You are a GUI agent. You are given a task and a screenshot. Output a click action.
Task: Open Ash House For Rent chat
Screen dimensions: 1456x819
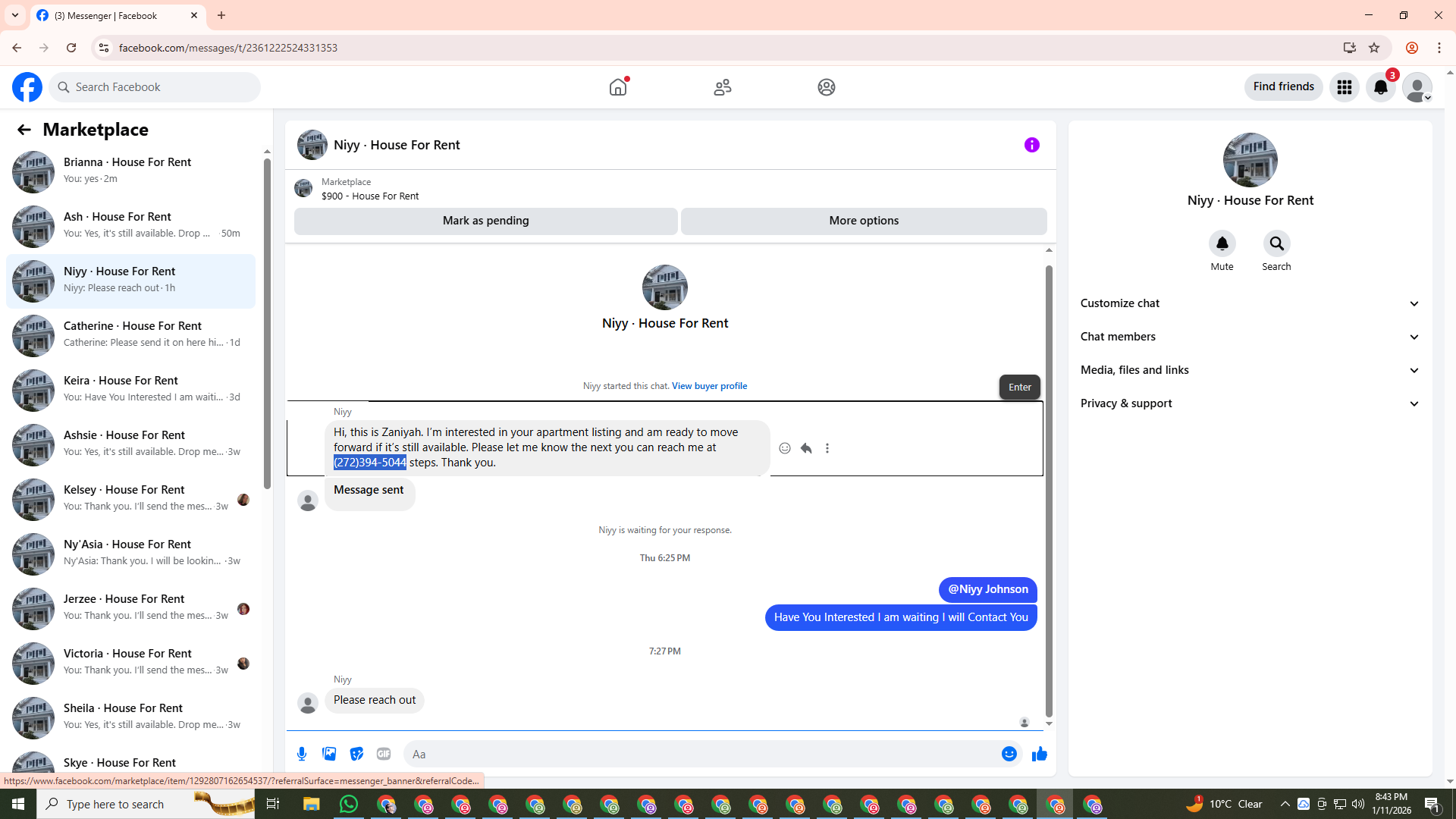(x=130, y=226)
